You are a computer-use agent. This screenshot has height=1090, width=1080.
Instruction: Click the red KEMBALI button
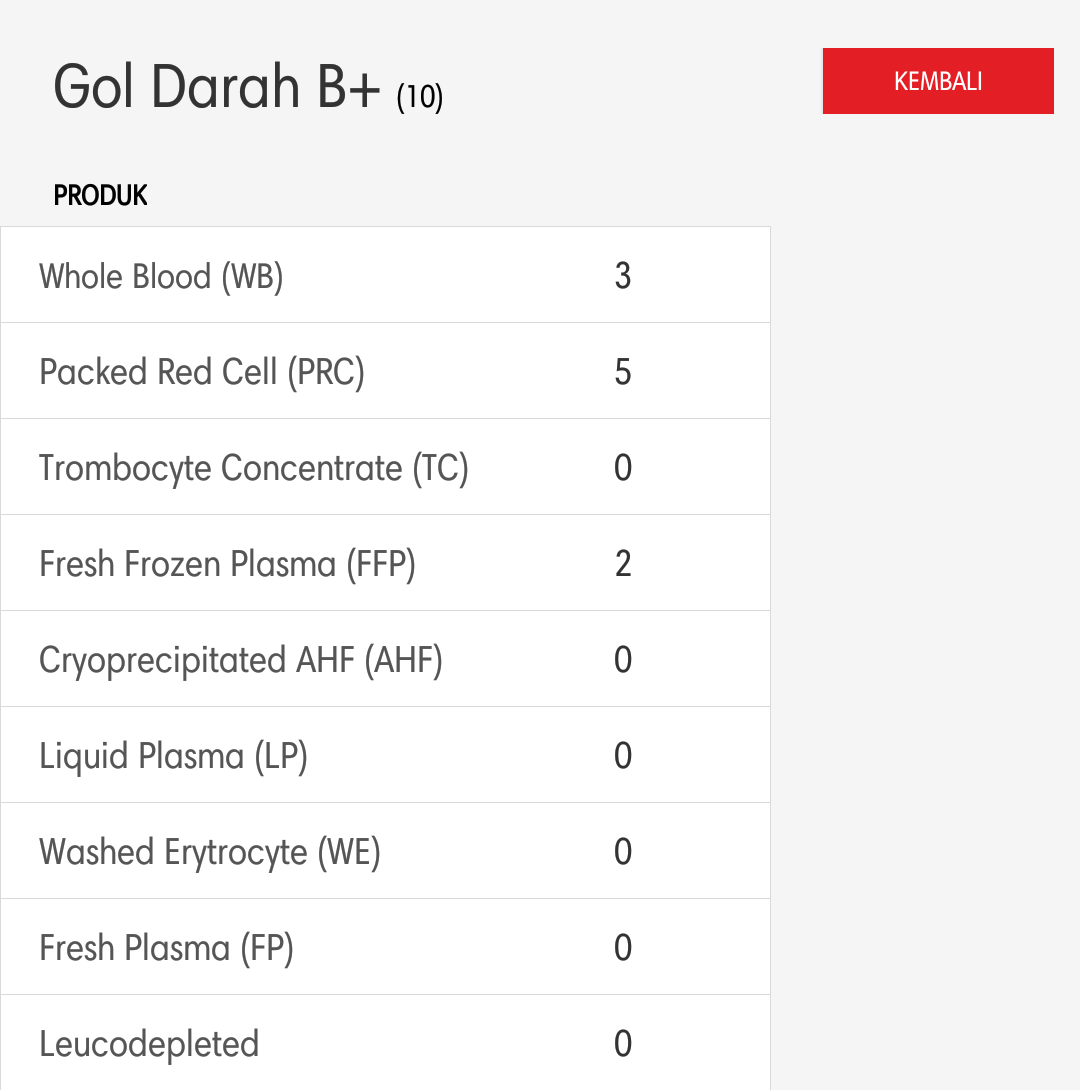[938, 81]
